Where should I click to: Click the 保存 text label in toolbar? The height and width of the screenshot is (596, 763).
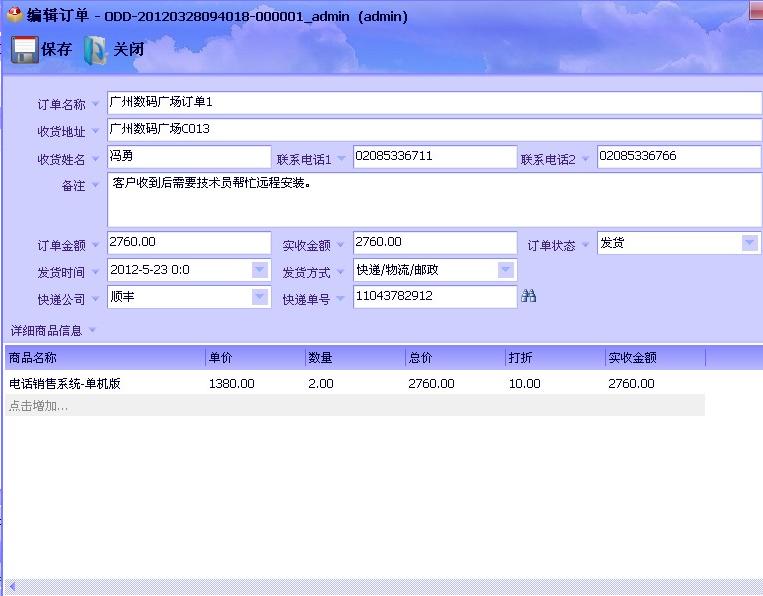point(56,49)
